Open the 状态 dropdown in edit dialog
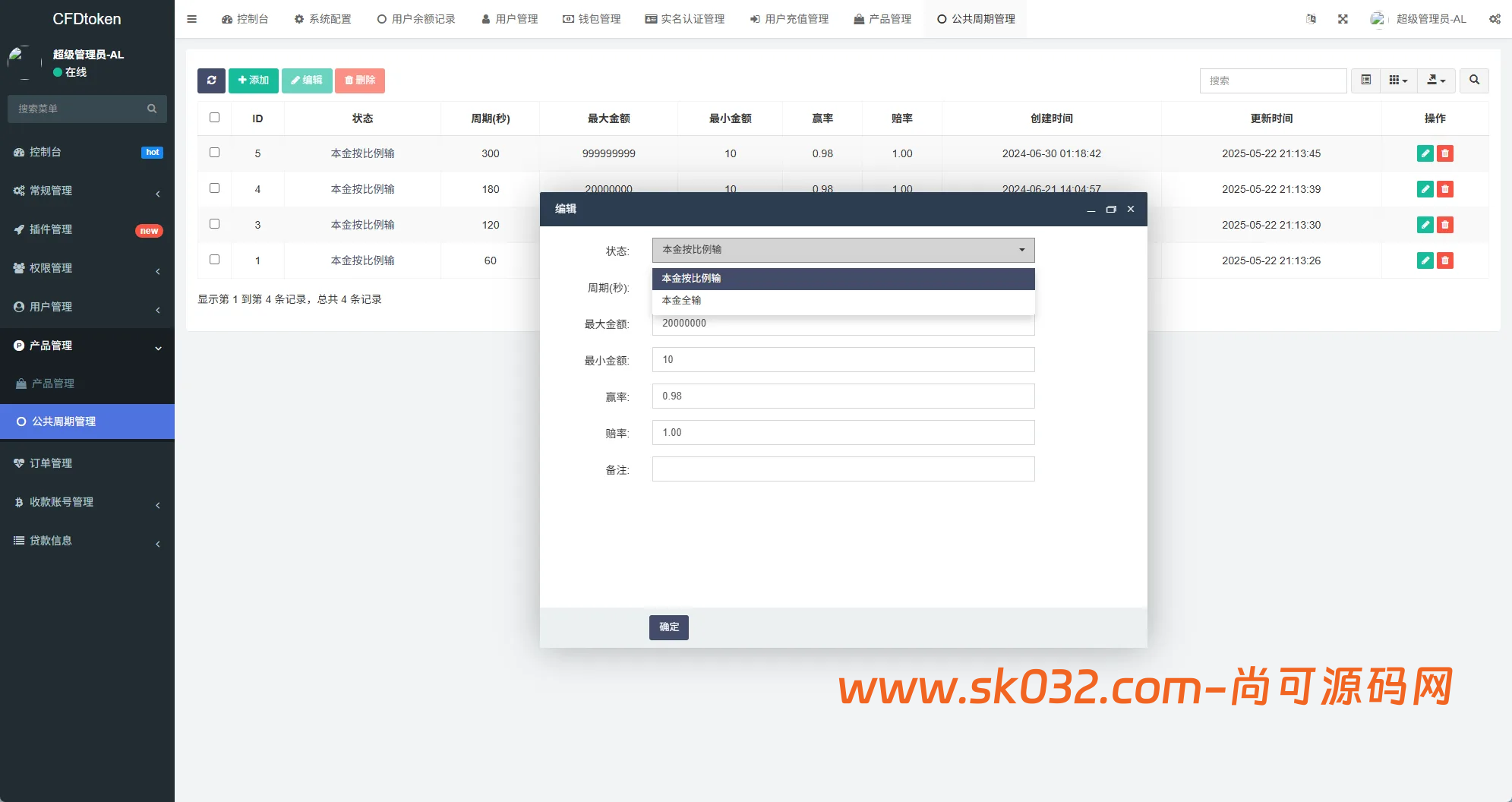The image size is (1512, 802). [x=843, y=250]
